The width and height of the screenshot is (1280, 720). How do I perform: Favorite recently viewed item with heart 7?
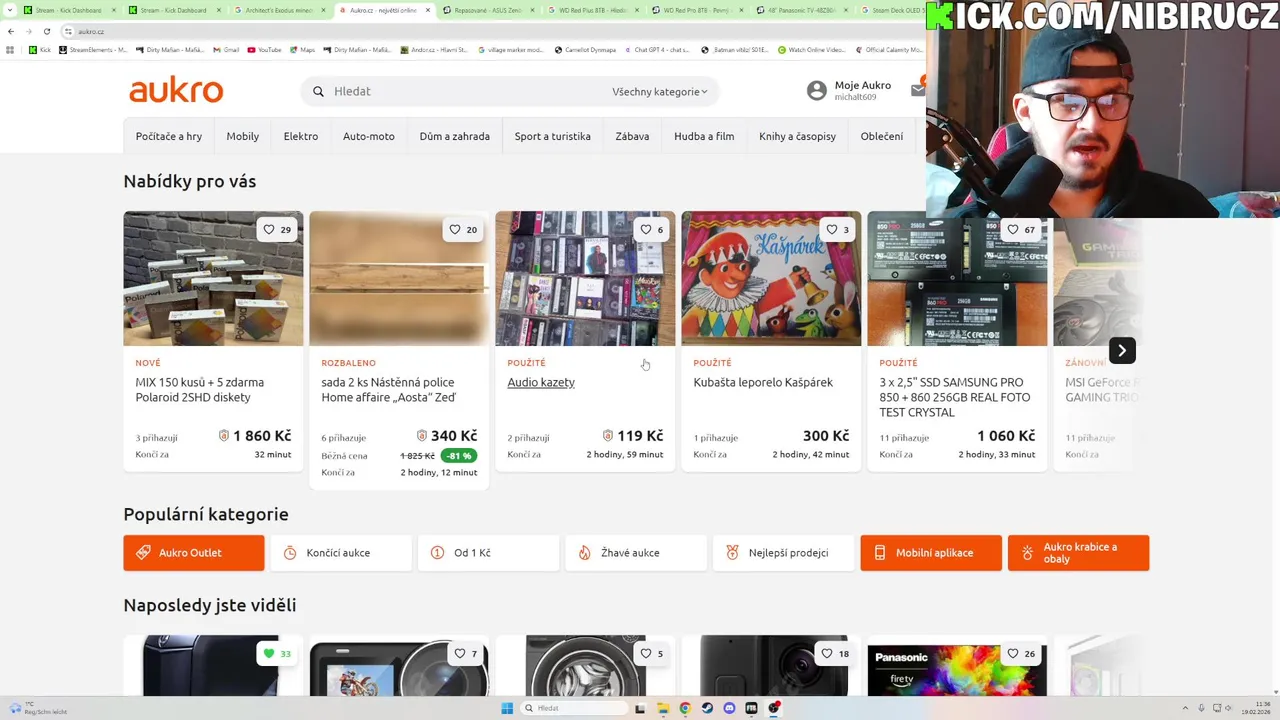[466, 654]
